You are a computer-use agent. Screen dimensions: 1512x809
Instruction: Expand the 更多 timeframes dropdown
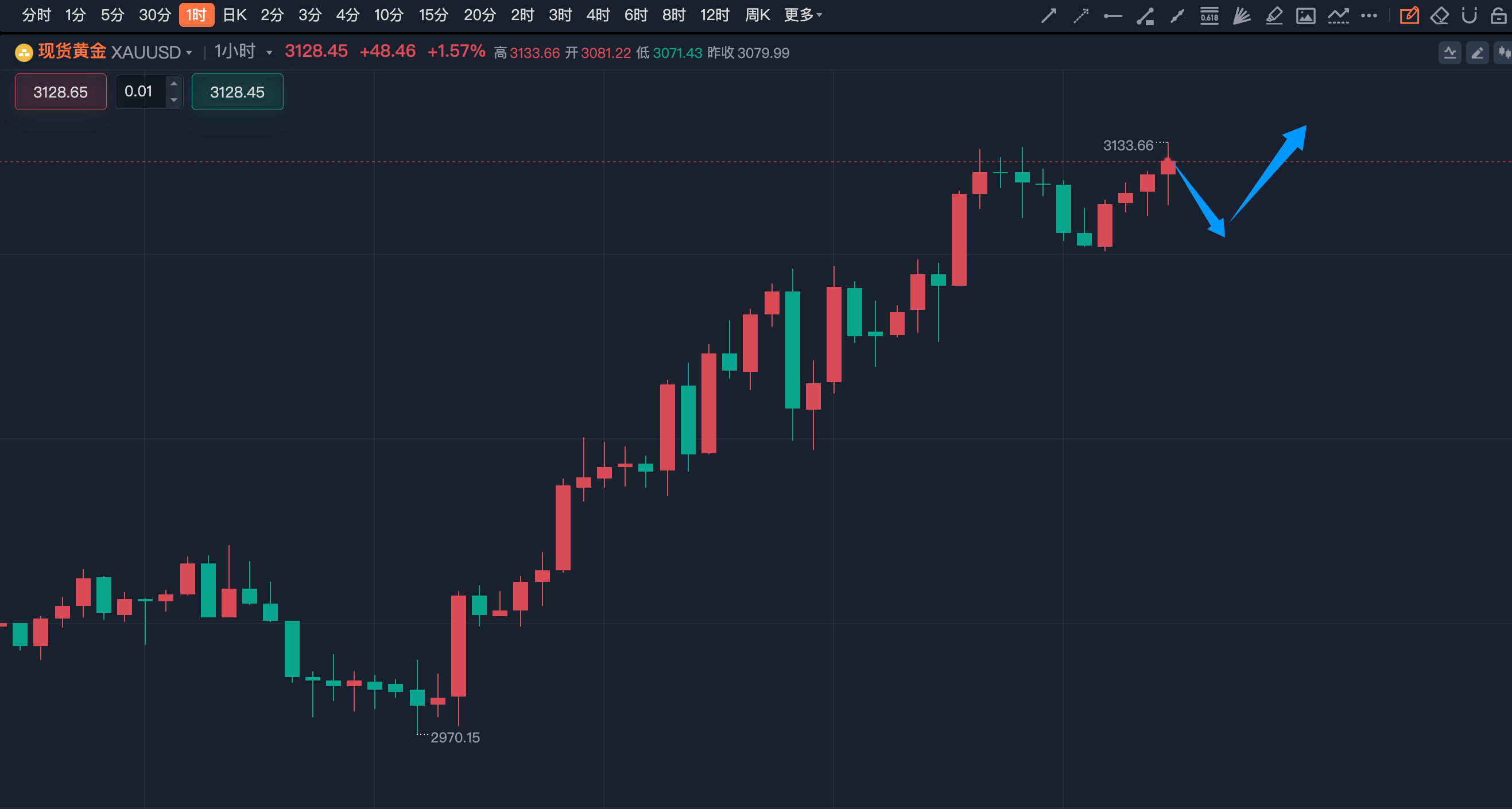(803, 15)
